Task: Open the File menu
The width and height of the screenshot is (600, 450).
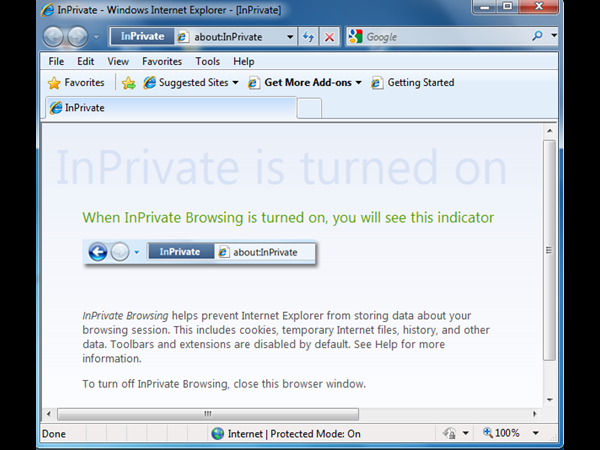Action: (56, 62)
